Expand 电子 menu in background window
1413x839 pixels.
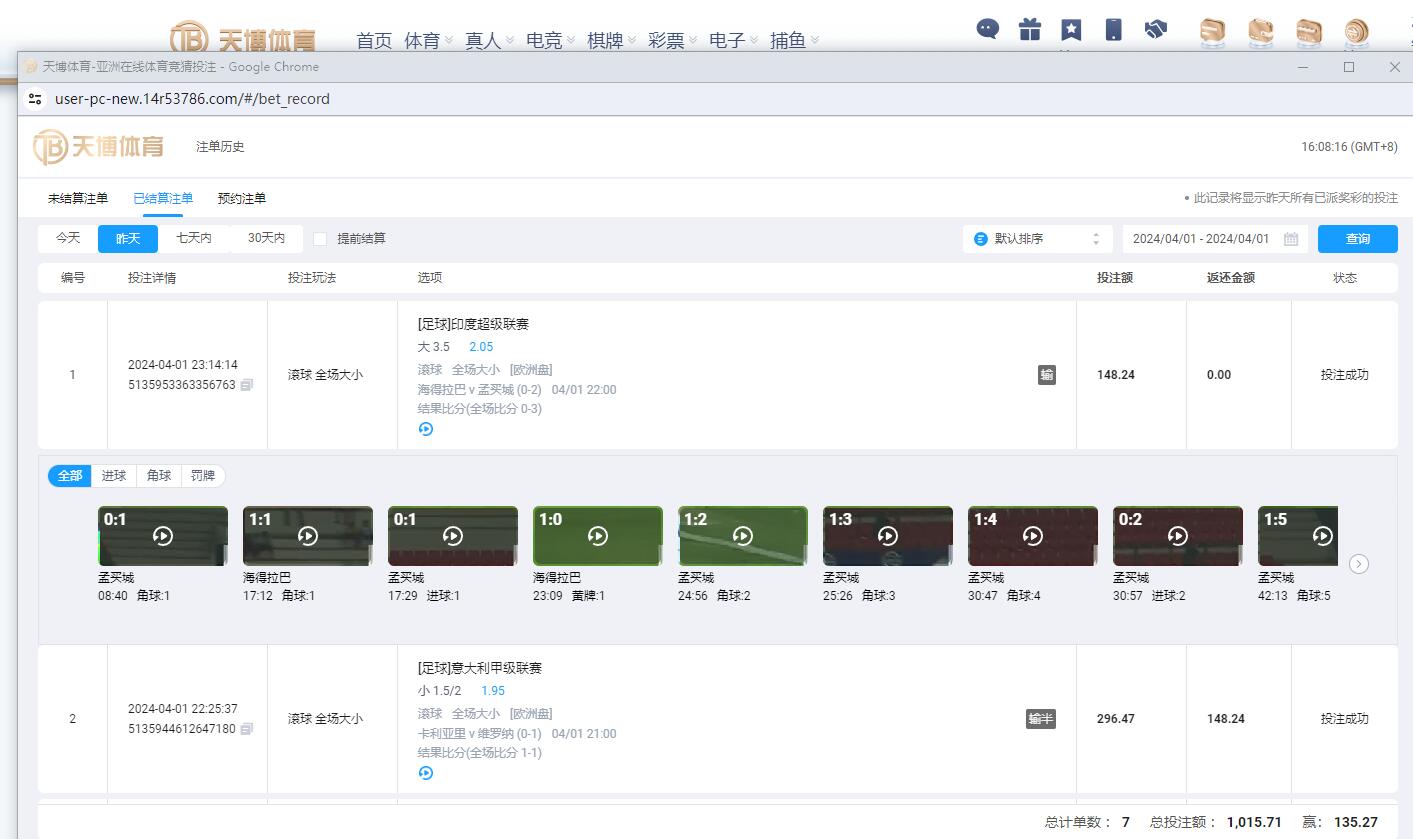pos(734,40)
